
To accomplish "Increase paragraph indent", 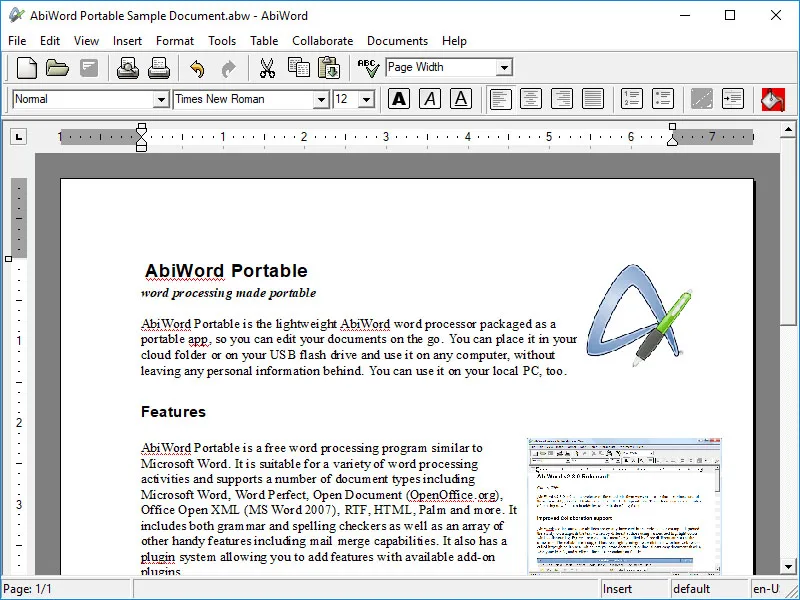I will coord(733,99).
